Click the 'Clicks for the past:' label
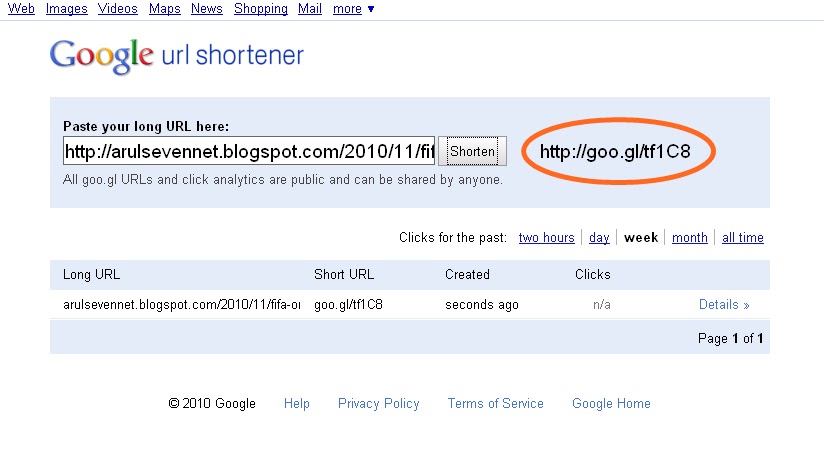This screenshot has width=824, height=473. coord(453,238)
